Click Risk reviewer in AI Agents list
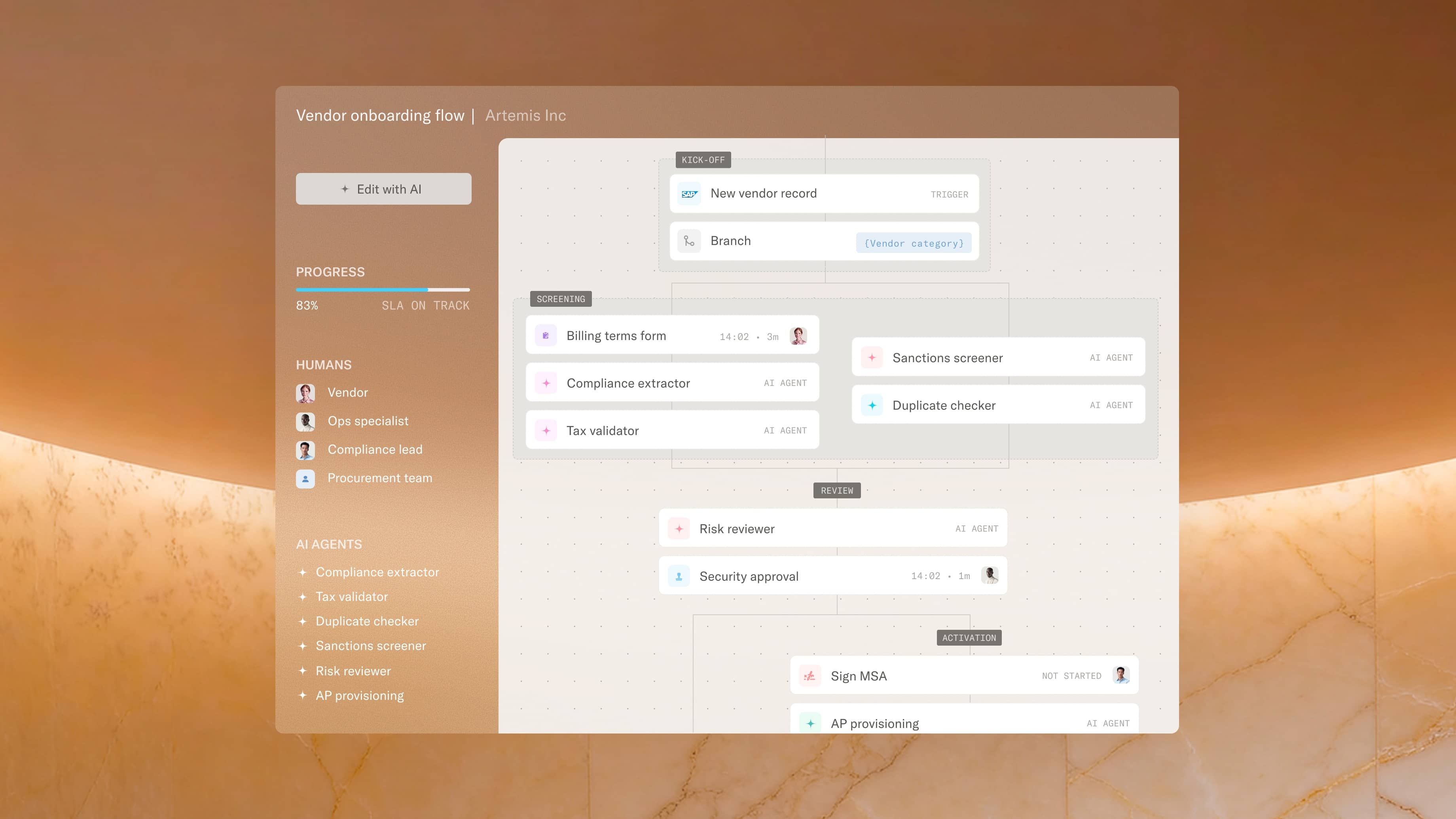 [353, 671]
